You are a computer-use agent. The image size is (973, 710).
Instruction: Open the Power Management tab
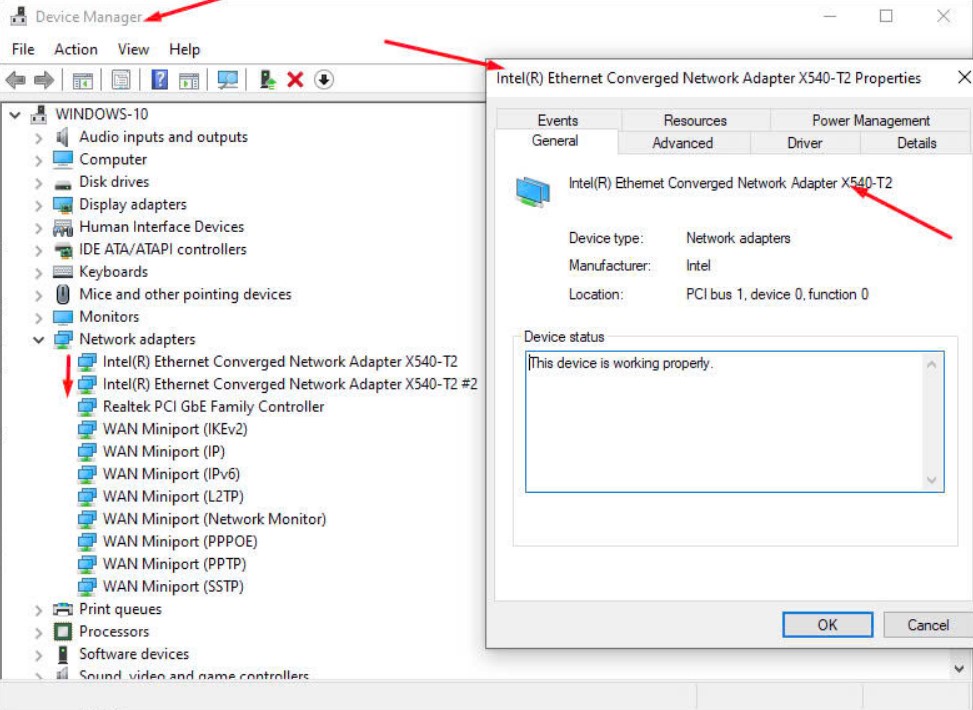pyautogui.click(x=870, y=120)
